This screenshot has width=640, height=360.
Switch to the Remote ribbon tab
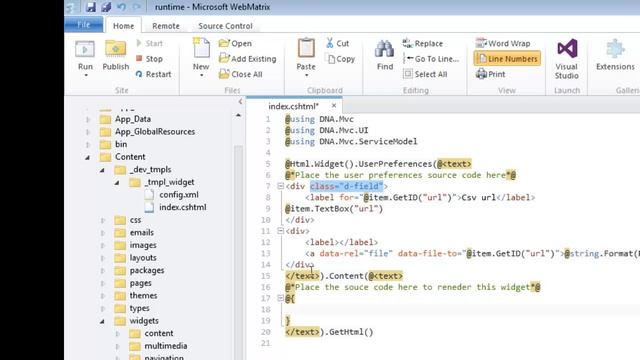(166, 26)
